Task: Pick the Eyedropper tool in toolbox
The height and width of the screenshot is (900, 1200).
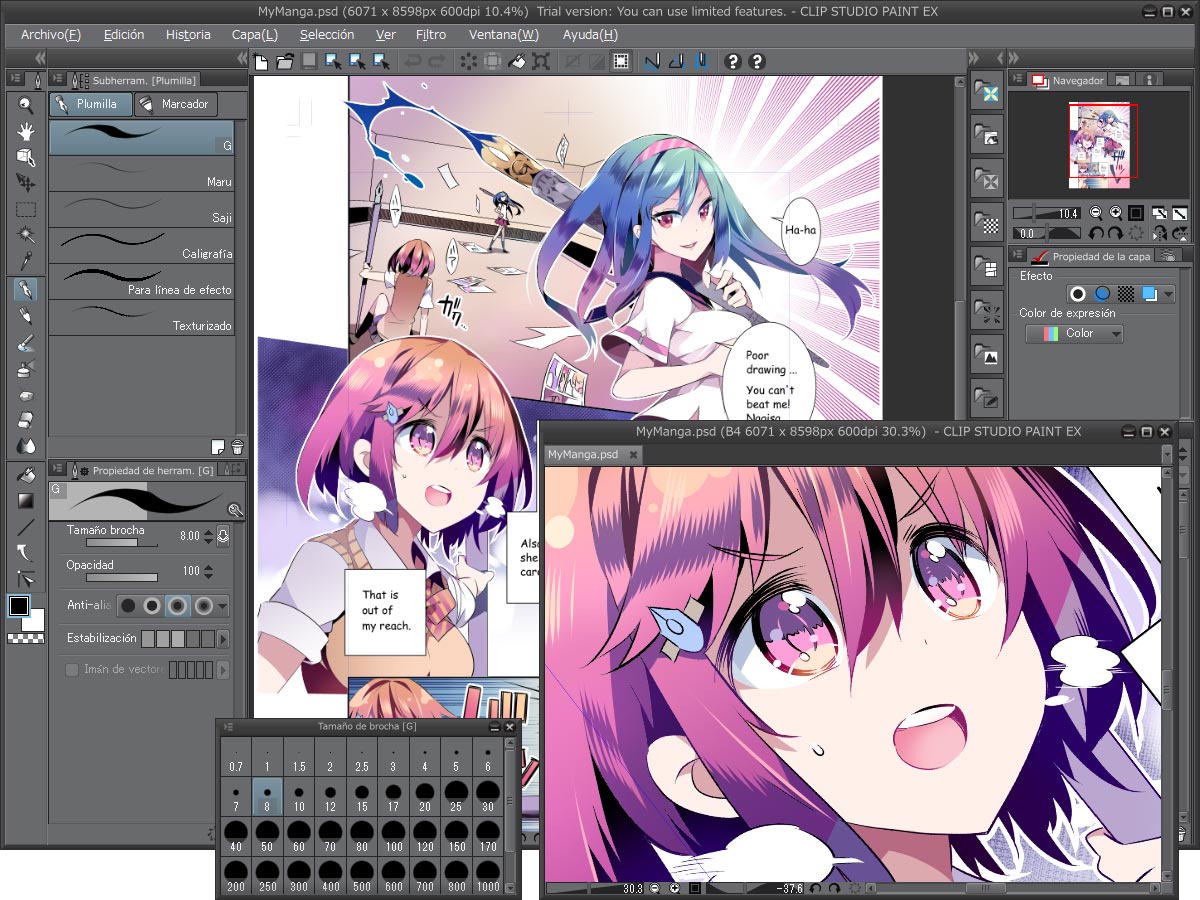Action: click(26, 262)
